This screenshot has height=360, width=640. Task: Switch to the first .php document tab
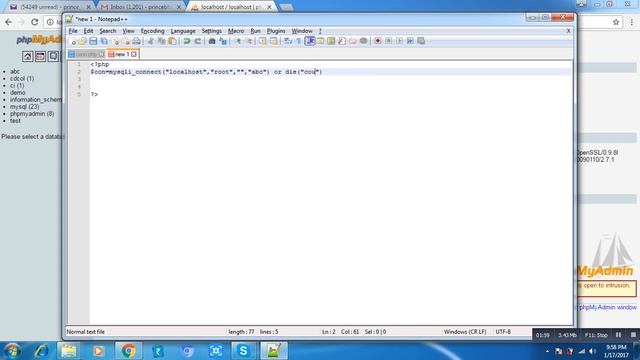pos(86,54)
